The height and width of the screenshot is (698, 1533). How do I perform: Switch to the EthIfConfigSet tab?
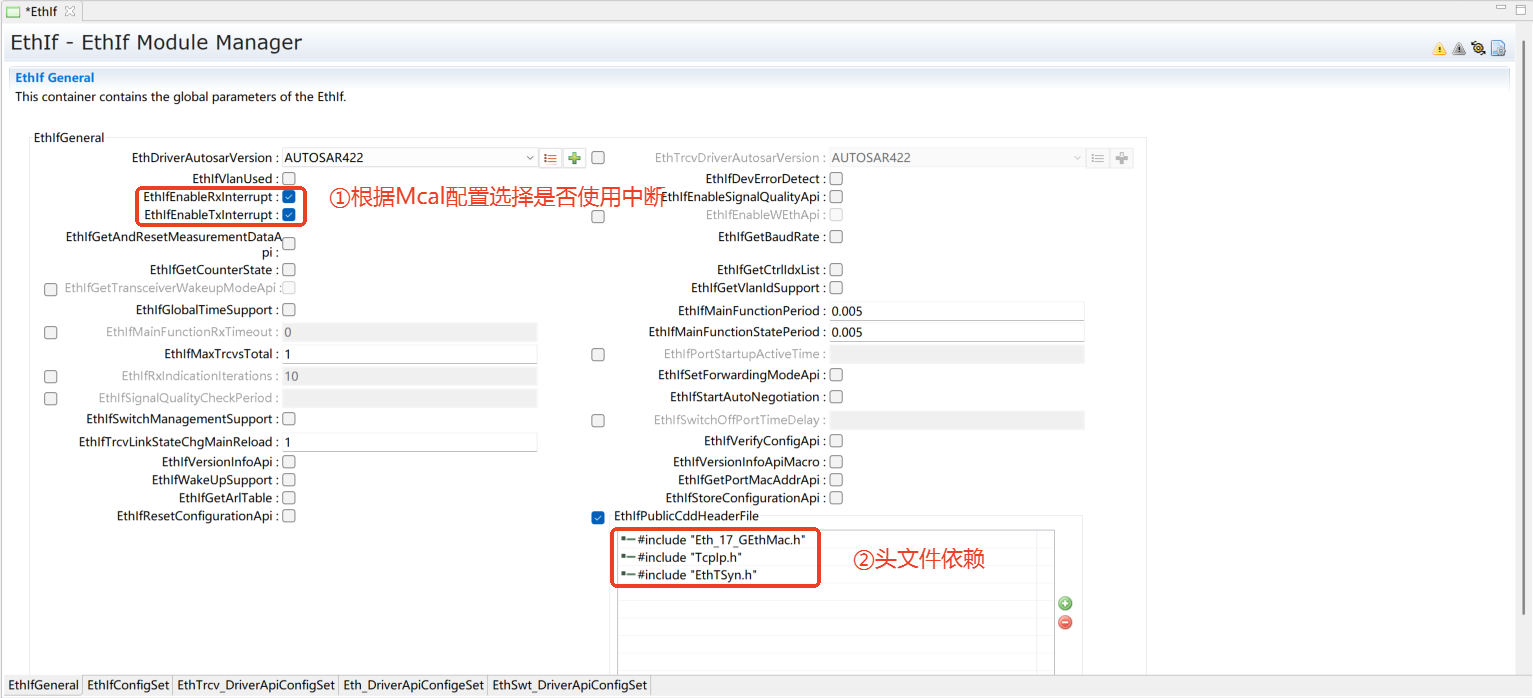(128, 685)
